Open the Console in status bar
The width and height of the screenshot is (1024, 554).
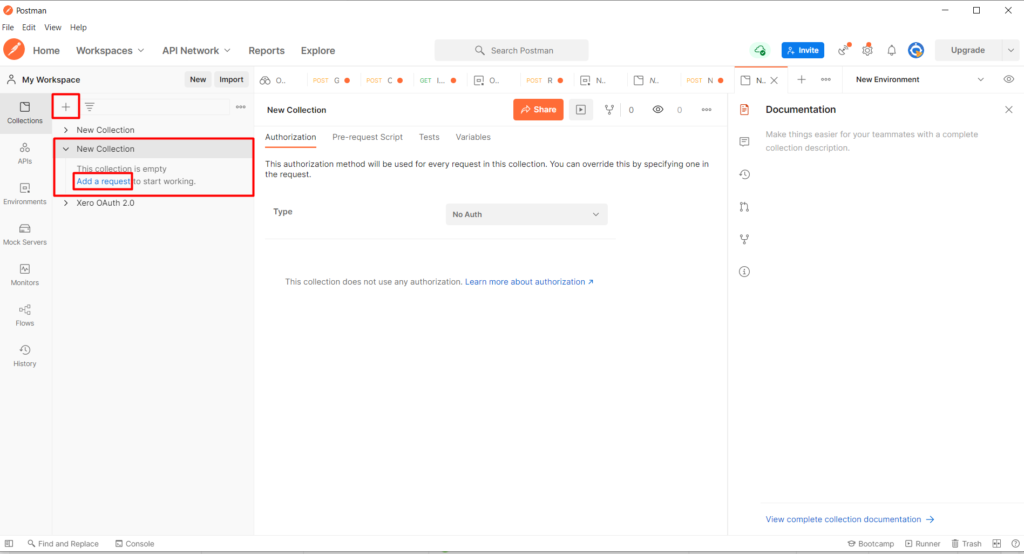coord(135,544)
